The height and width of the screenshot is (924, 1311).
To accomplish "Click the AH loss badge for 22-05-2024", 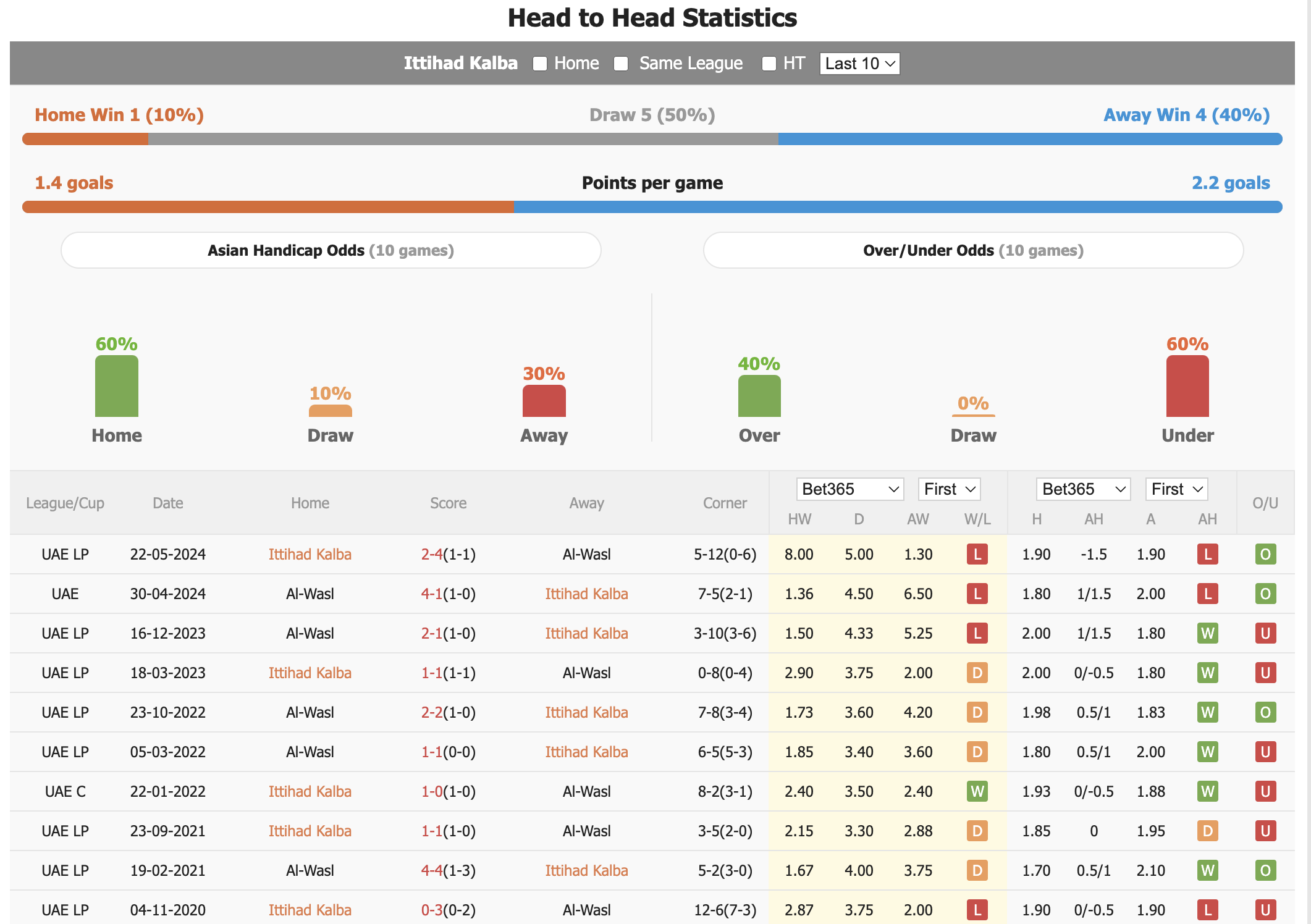I will click(x=1208, y=554).
